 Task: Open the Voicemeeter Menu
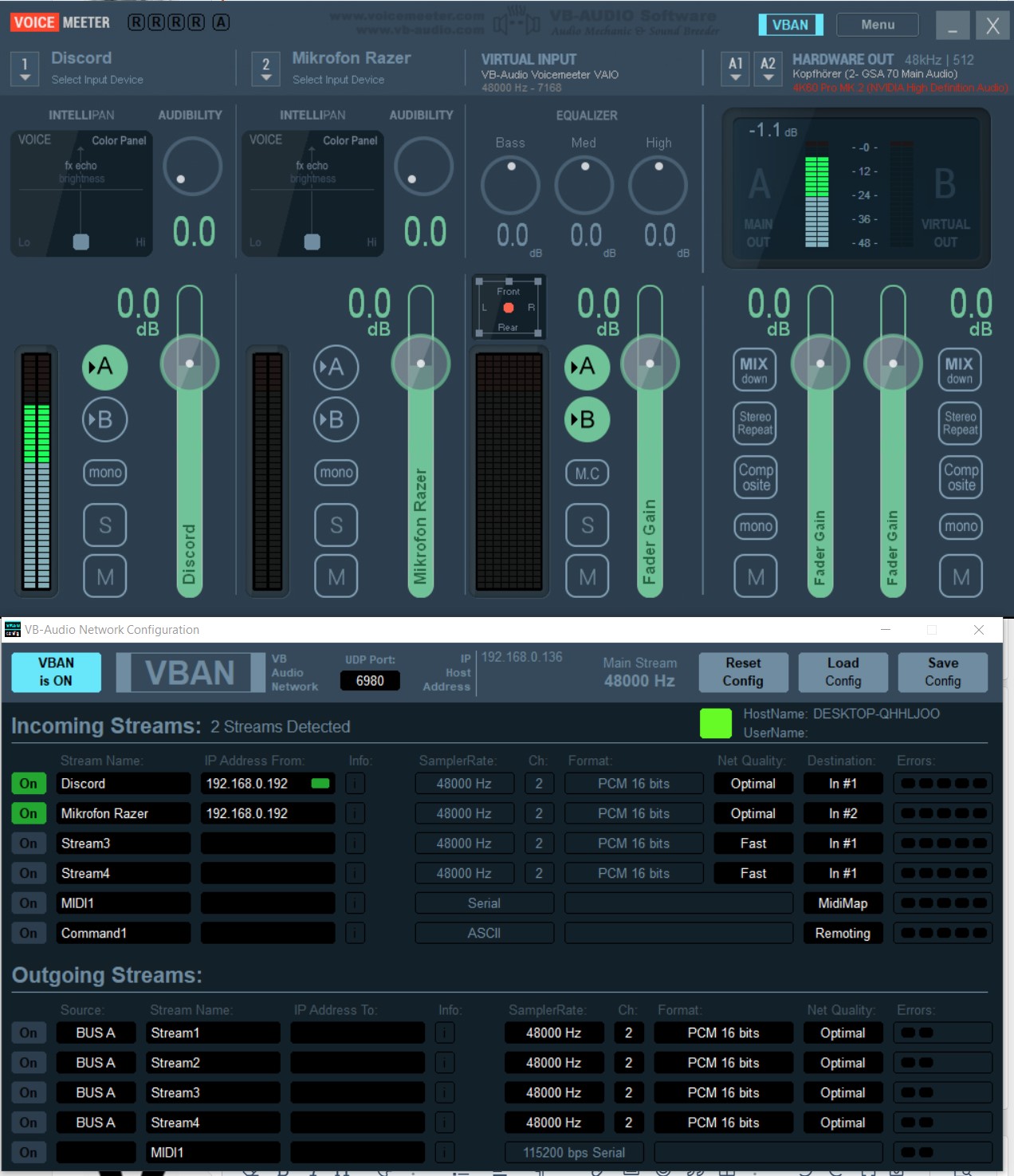click(x=878, y=25)
